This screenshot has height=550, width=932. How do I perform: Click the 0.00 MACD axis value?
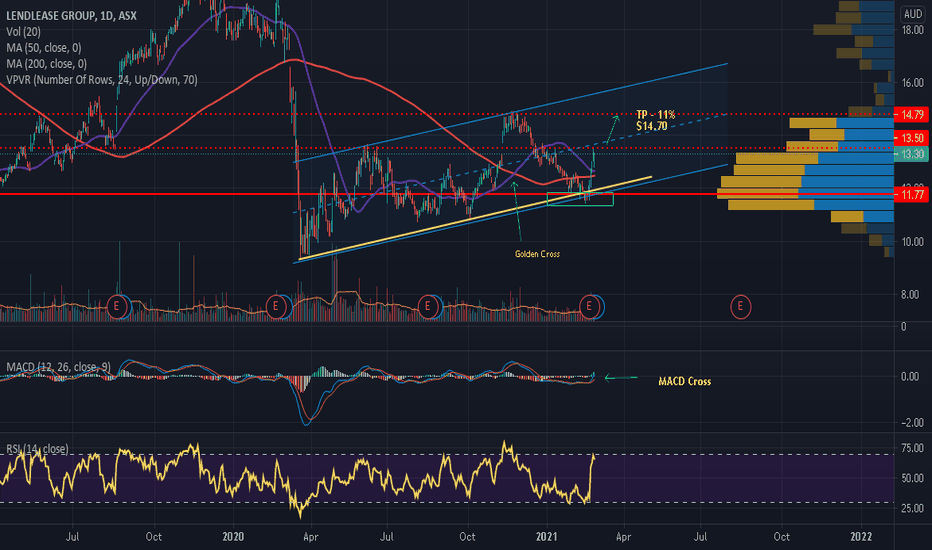pos(912,376)
